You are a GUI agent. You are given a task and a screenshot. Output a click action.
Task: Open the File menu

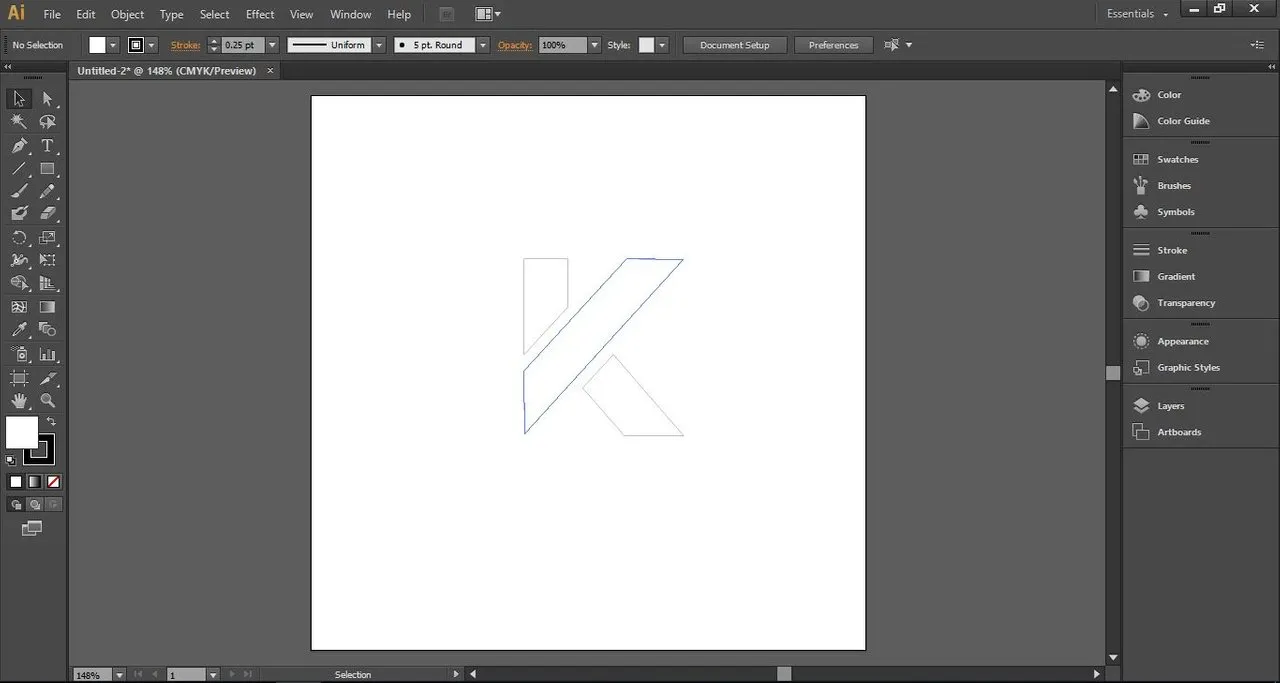point(52,14)
